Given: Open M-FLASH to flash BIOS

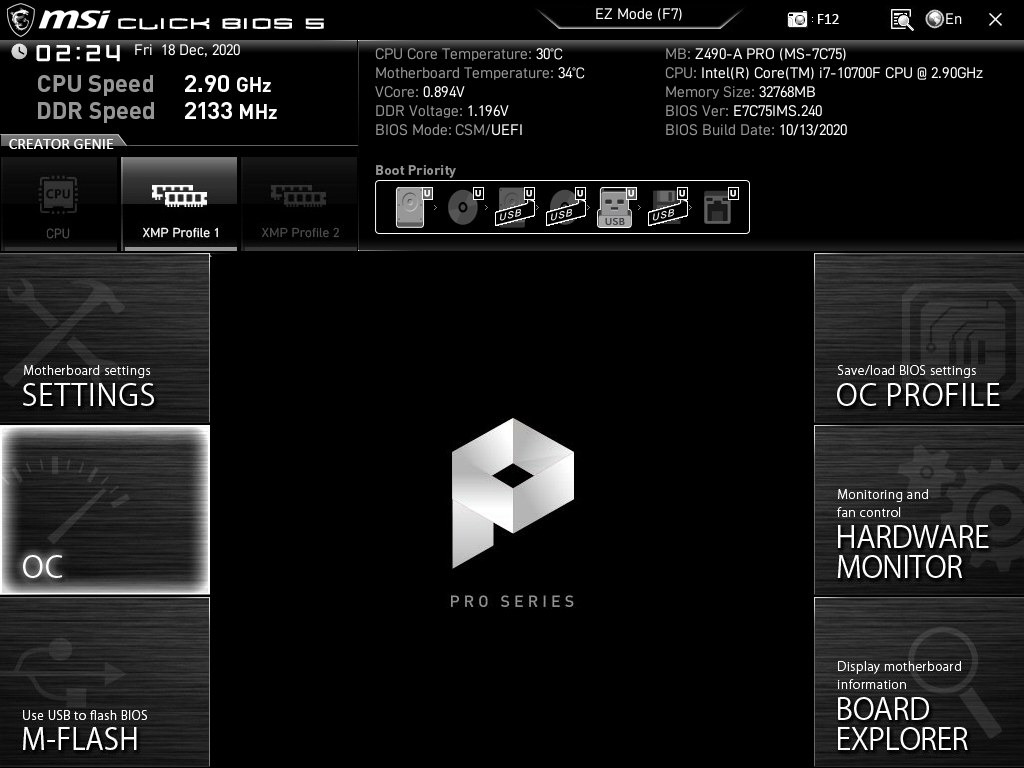Looking at the screenshot, I should (105, 682).
